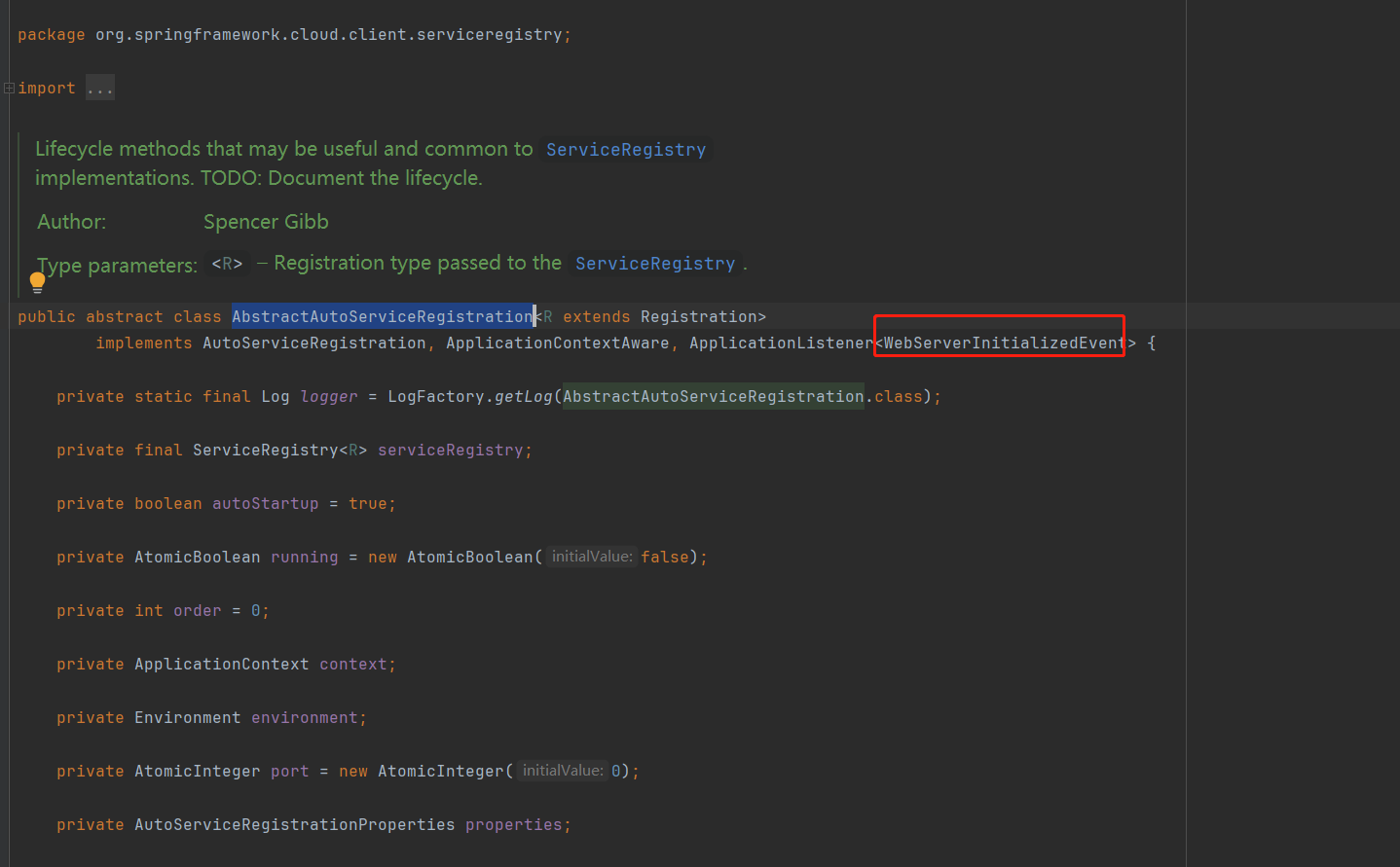Open ServiceRegistry link in Type parameters line
This screenshot has height=867, width=1400.
pyautogui.click(x=654, y=264)
